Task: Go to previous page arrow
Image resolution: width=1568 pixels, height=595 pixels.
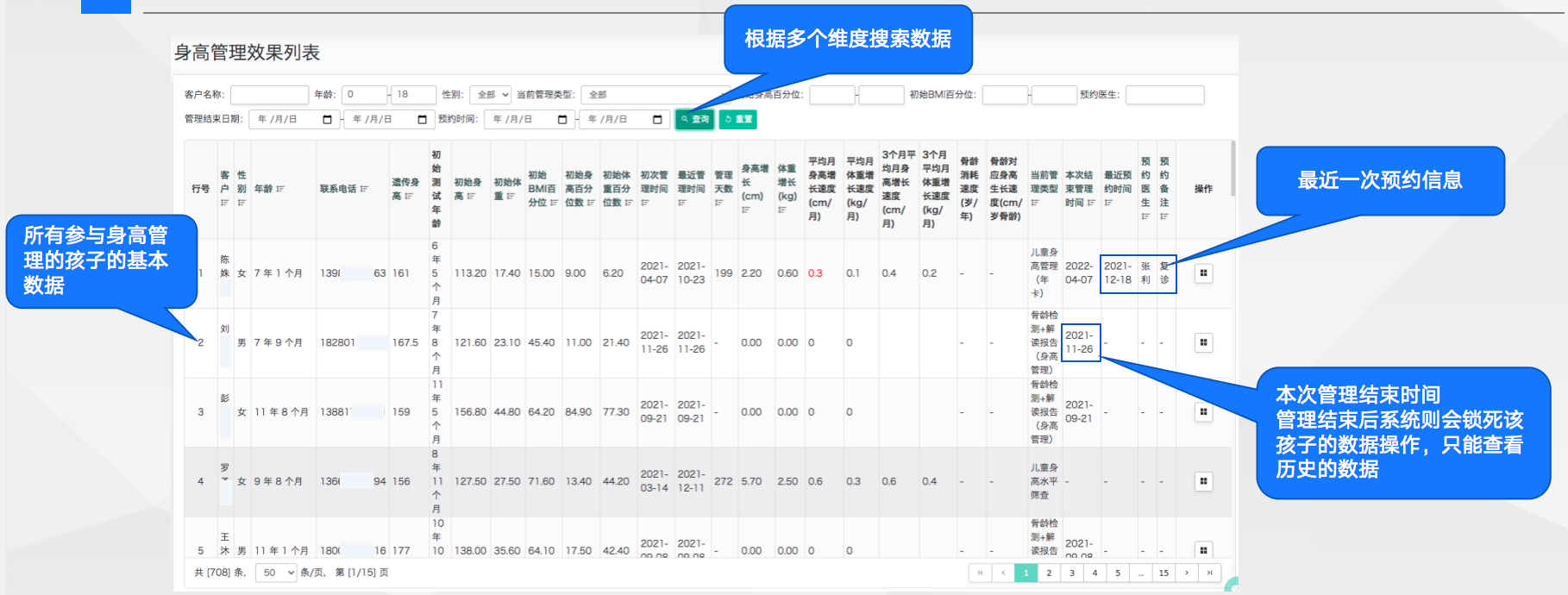Action: click(x=1003, y=573)
